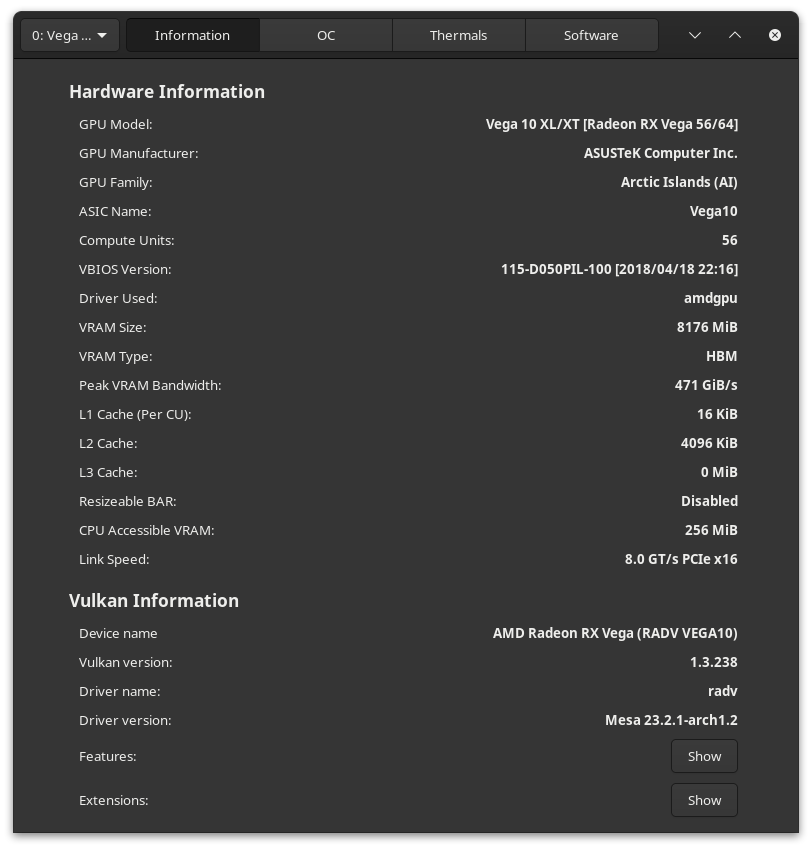Open the Thermals tab
Screen dimensions: 812x849
click(459, 36)
